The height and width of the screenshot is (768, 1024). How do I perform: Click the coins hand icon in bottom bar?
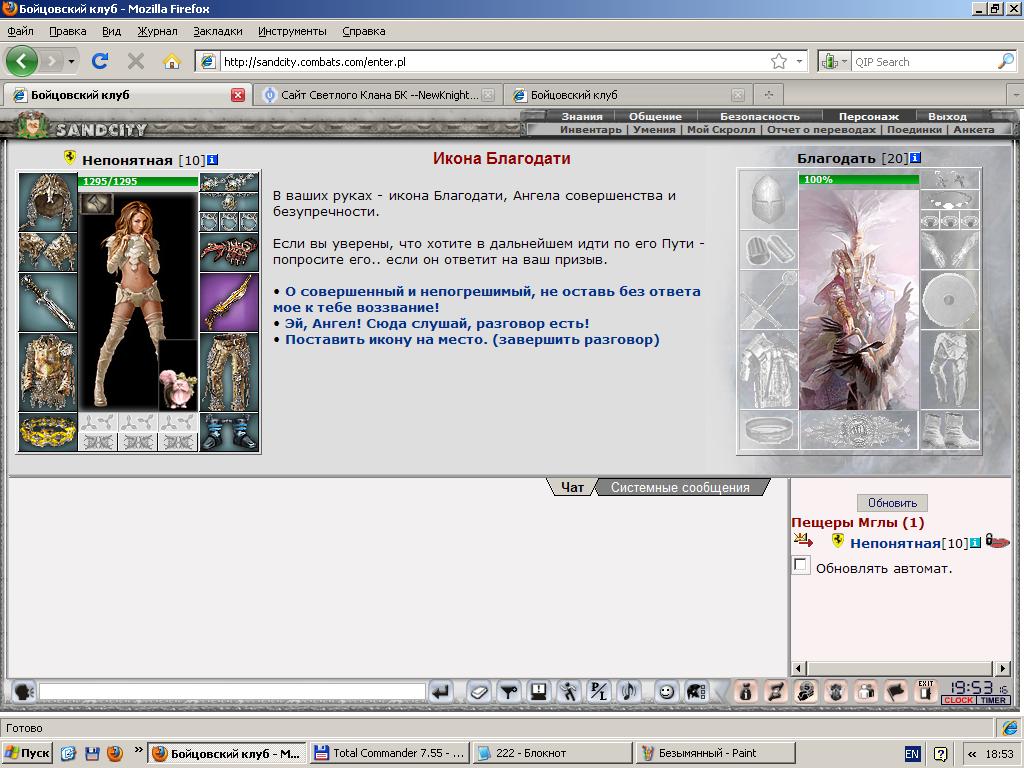click(806, 691)
